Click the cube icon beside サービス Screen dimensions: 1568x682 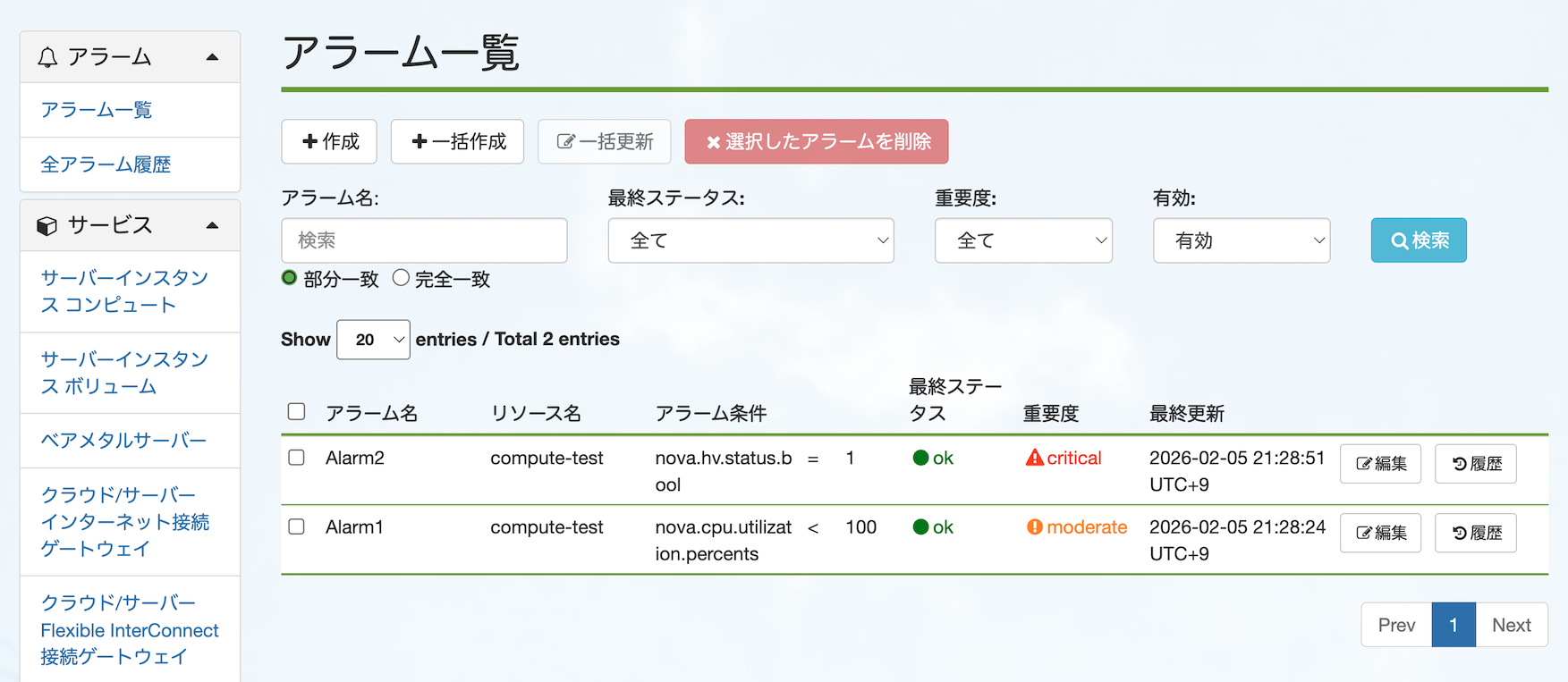[x=47, y=226]
